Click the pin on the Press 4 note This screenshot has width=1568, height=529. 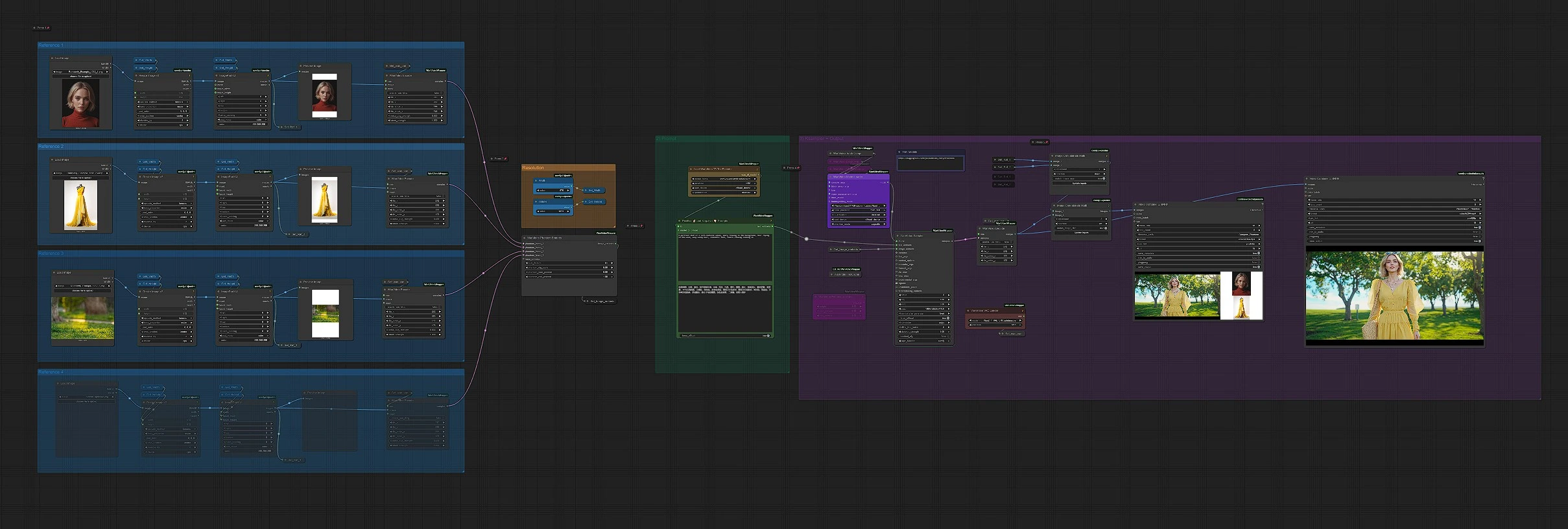(x=798, y=168)
